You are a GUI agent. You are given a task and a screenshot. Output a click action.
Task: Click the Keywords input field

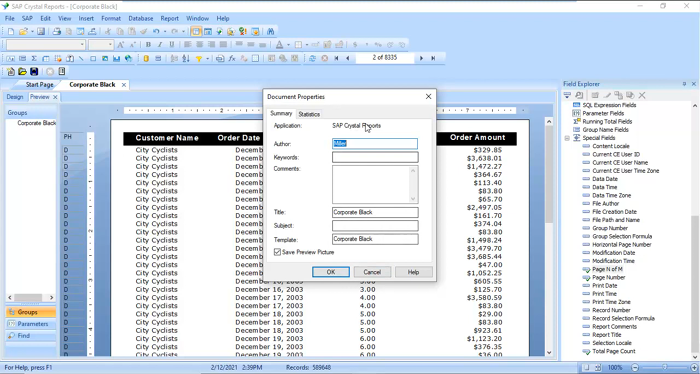coord(375,157)
